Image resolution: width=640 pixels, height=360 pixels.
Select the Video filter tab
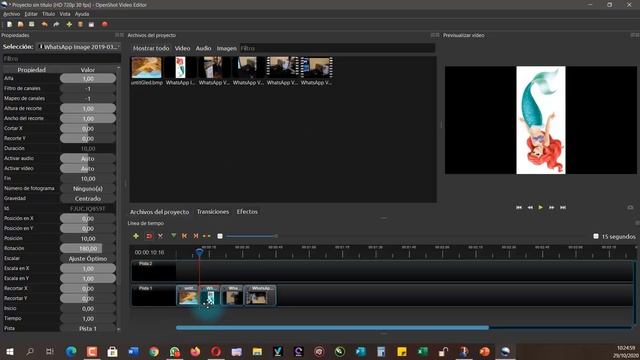(x=182, y=48)
